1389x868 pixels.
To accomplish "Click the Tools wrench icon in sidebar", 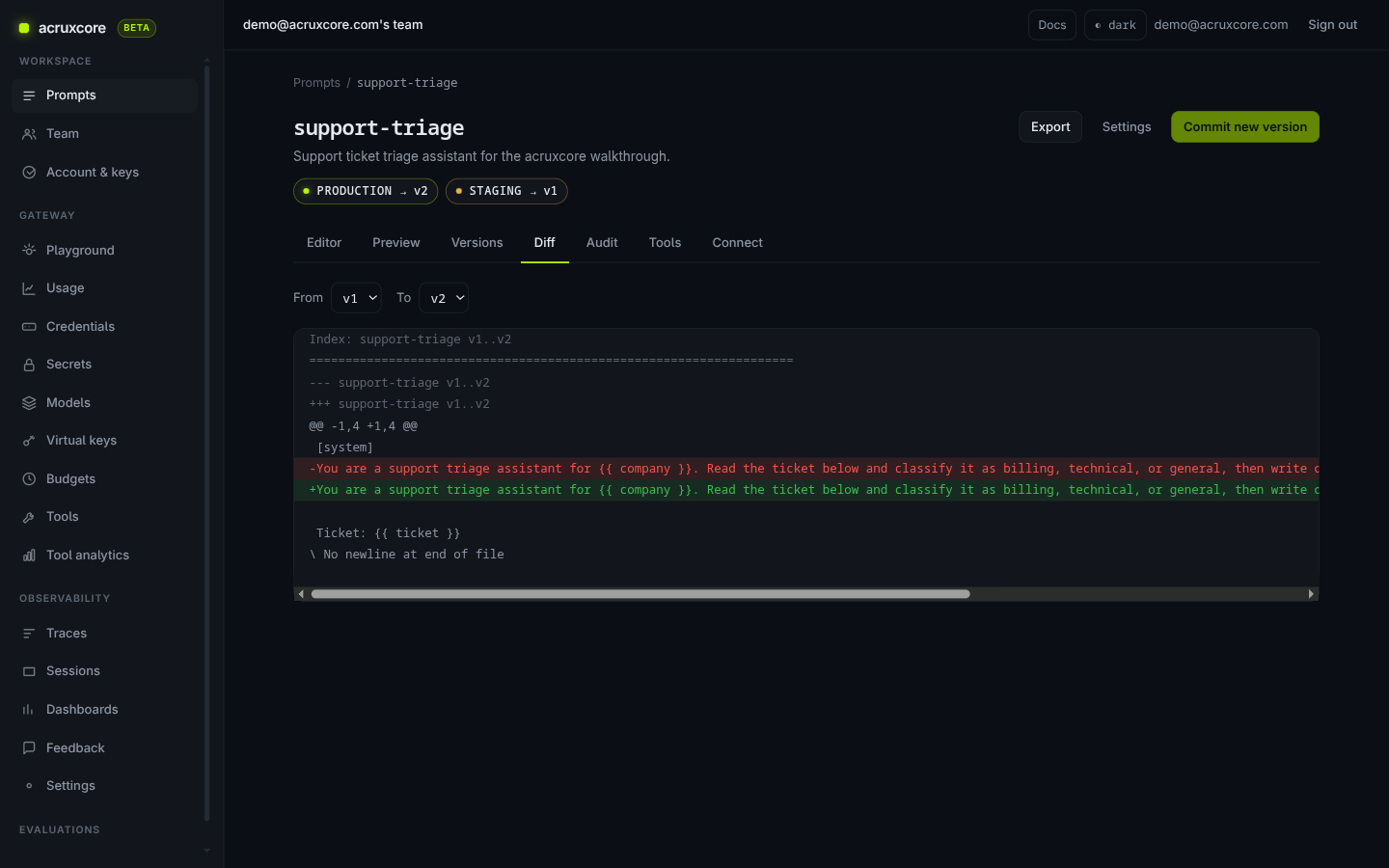I will point(29,517).
